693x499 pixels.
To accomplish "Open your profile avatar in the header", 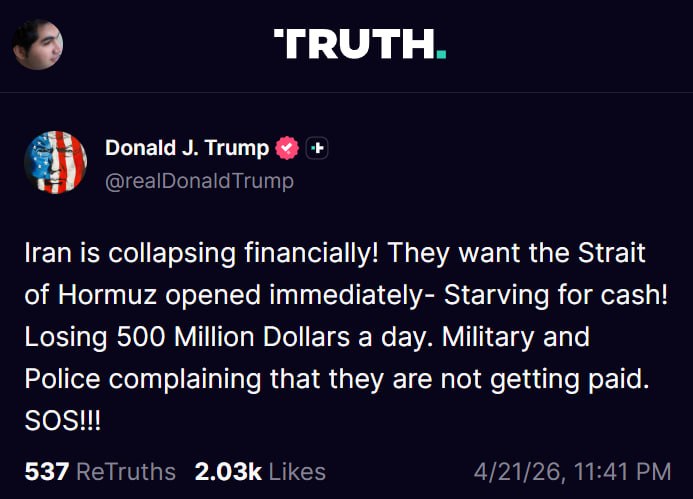I will point(38,44).
